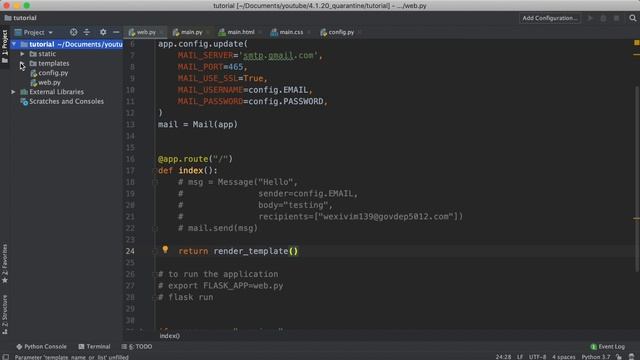The width and height of the screenshot is (640, 360).
Task: Open the Terminal tool window
Action: pos(94,347)
